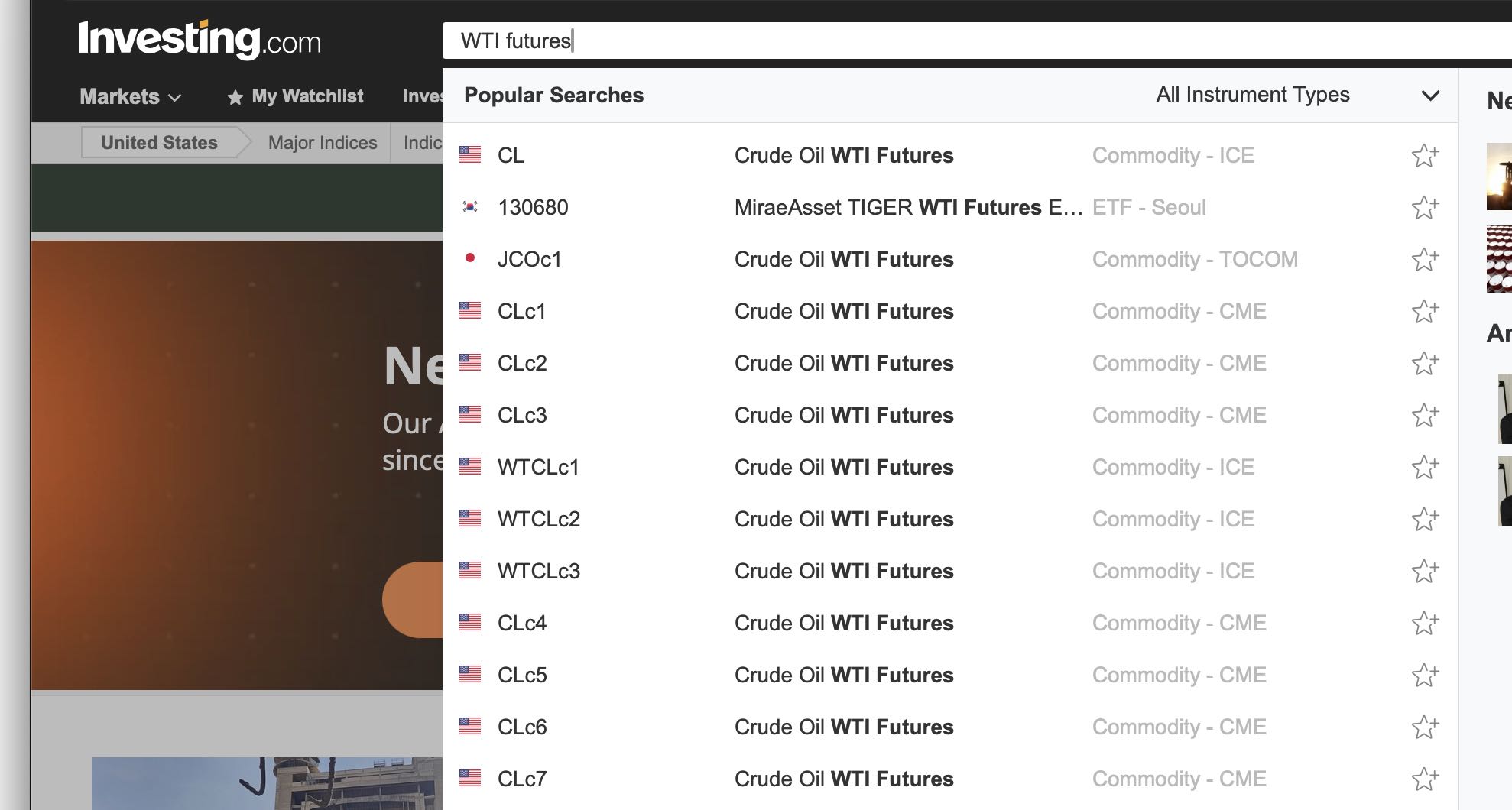The height and width of the screenshot is (810, 1512).
Task: Open My Watchlist menu item
Action: (296, 97)
